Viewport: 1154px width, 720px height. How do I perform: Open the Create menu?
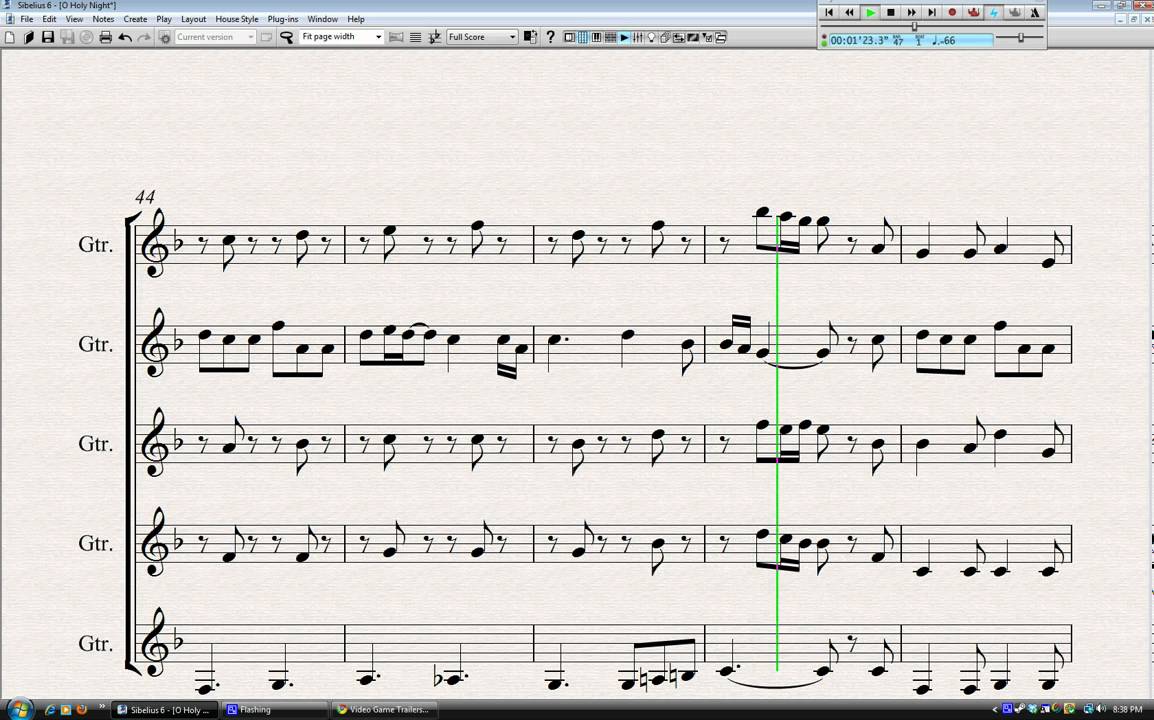[135, 19]
